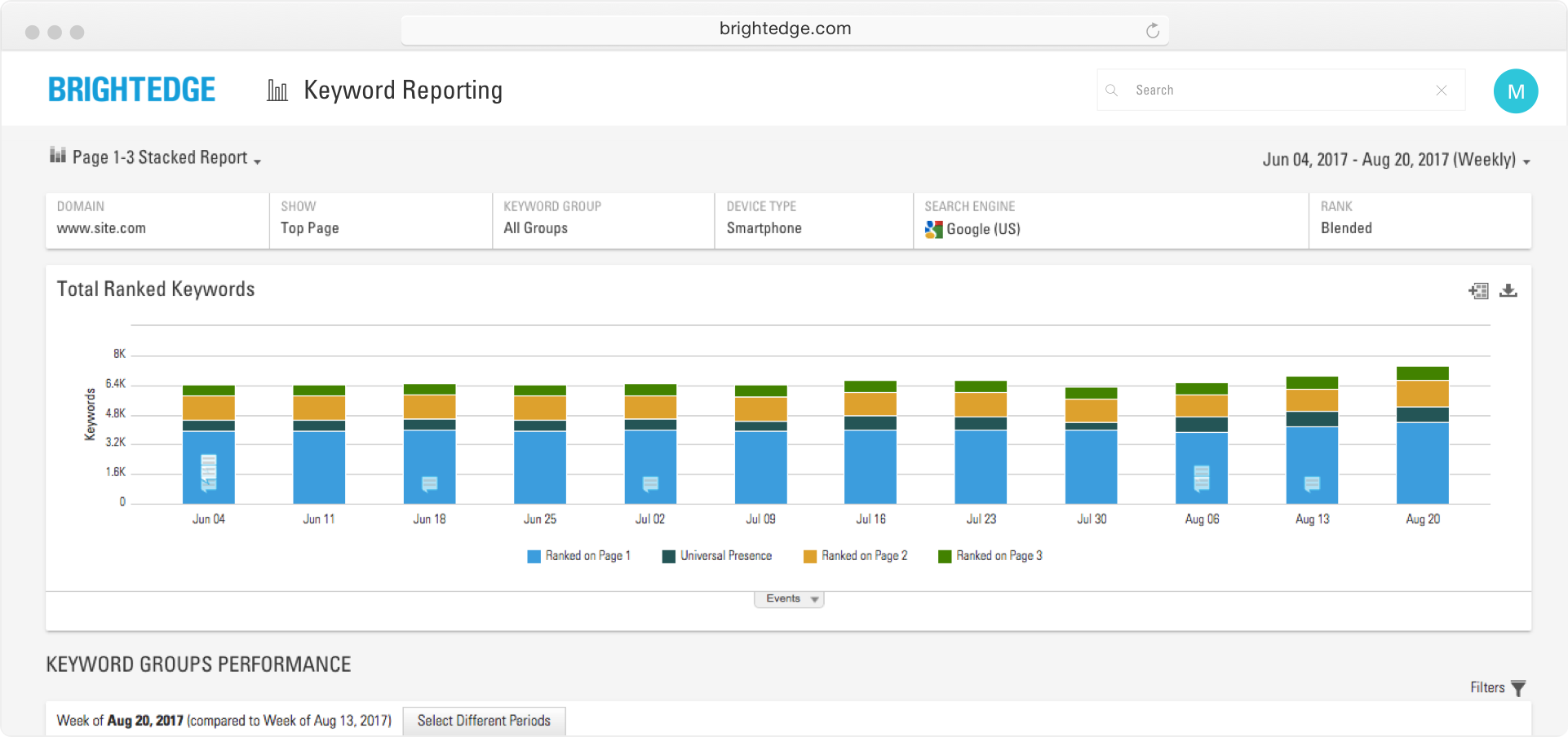Click the comment icon on Aug 13 bar
This screenshot has width=1568, height=737.
pyautogui.click(x=1312, y=483)
